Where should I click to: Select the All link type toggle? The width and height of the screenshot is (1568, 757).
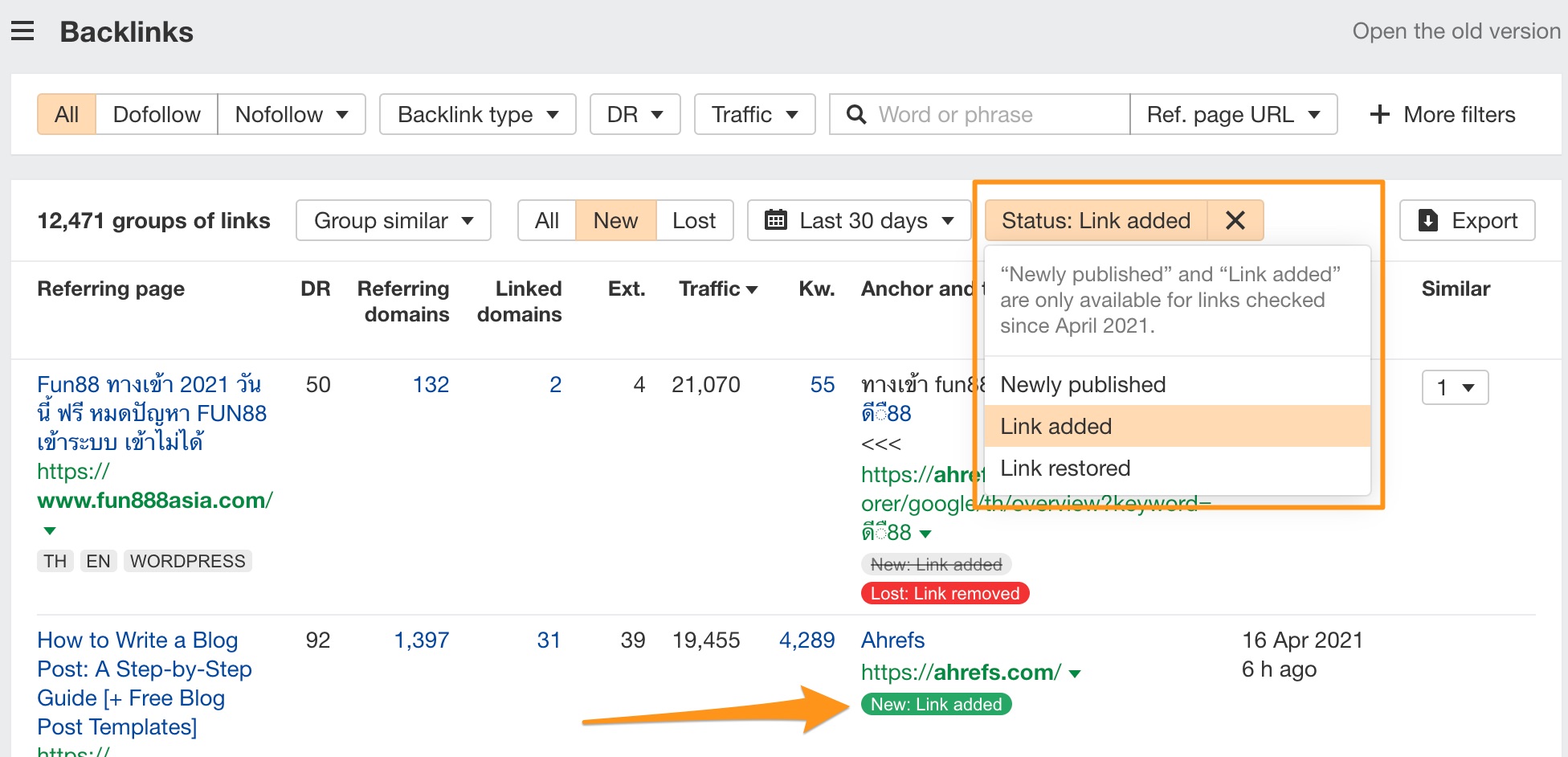click(x=67, y=115)
